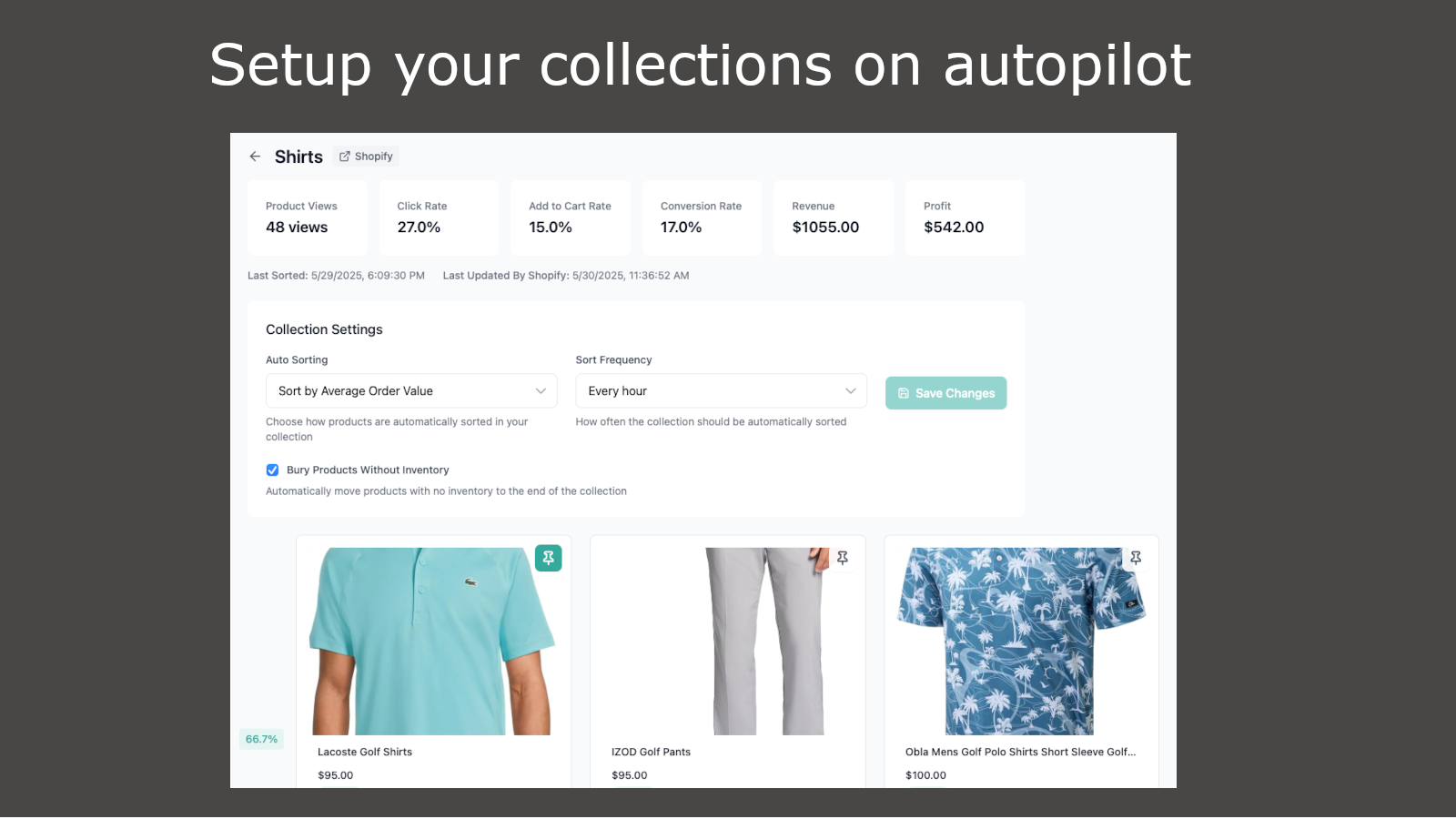Click the back arrow next to Shirts
The height and width of the screenshot is (819, 1456).
[255, 157]
